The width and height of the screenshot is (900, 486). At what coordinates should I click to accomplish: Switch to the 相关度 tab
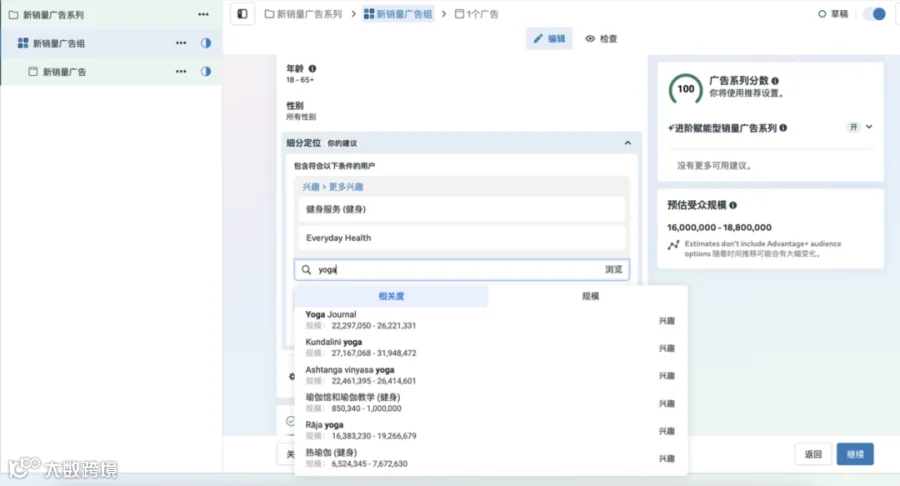(391, 296)
